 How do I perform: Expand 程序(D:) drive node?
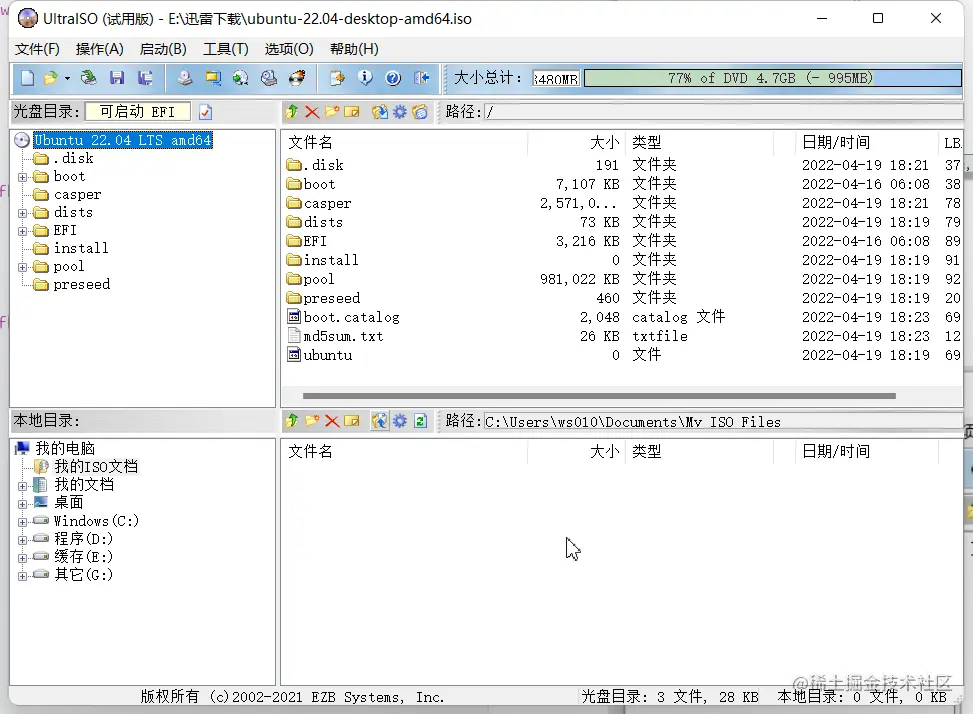22,540
